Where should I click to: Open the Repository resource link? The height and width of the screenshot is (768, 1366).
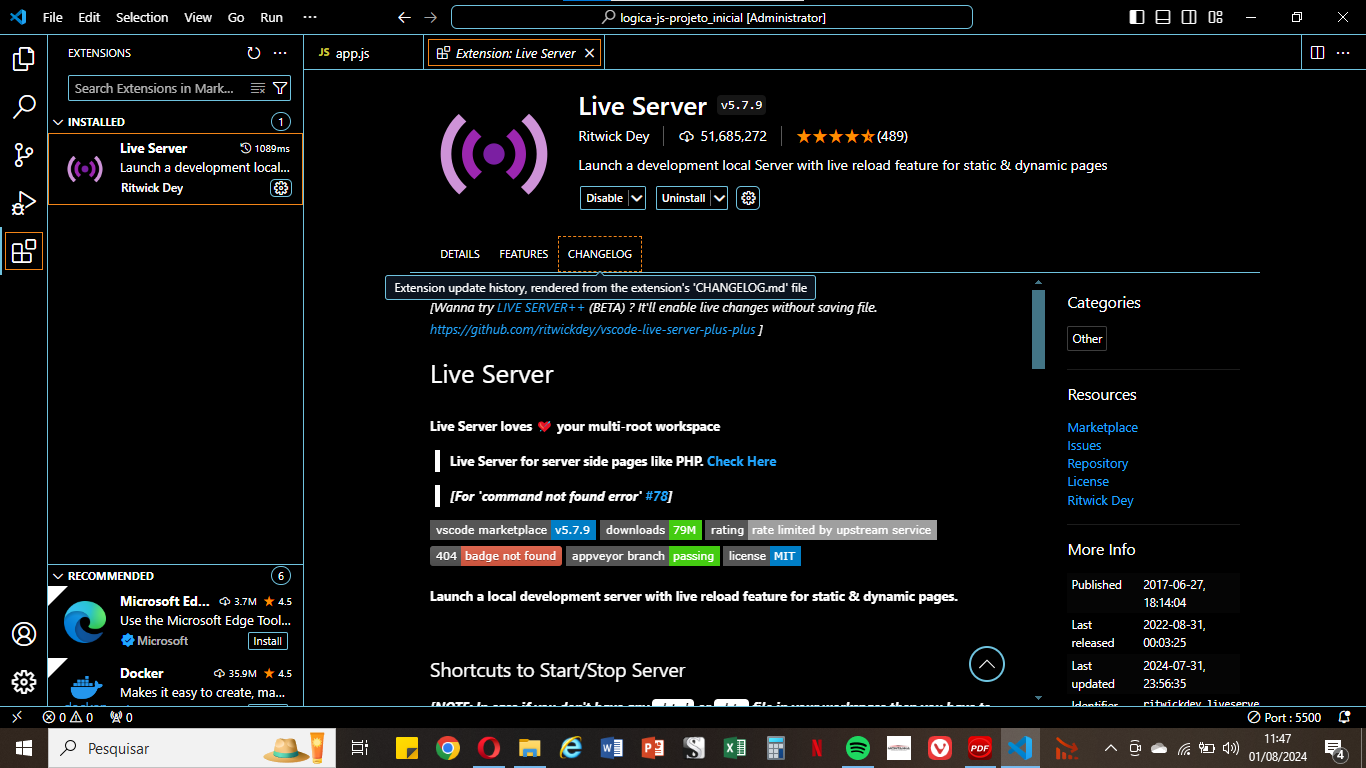(x=1097, y=463)
